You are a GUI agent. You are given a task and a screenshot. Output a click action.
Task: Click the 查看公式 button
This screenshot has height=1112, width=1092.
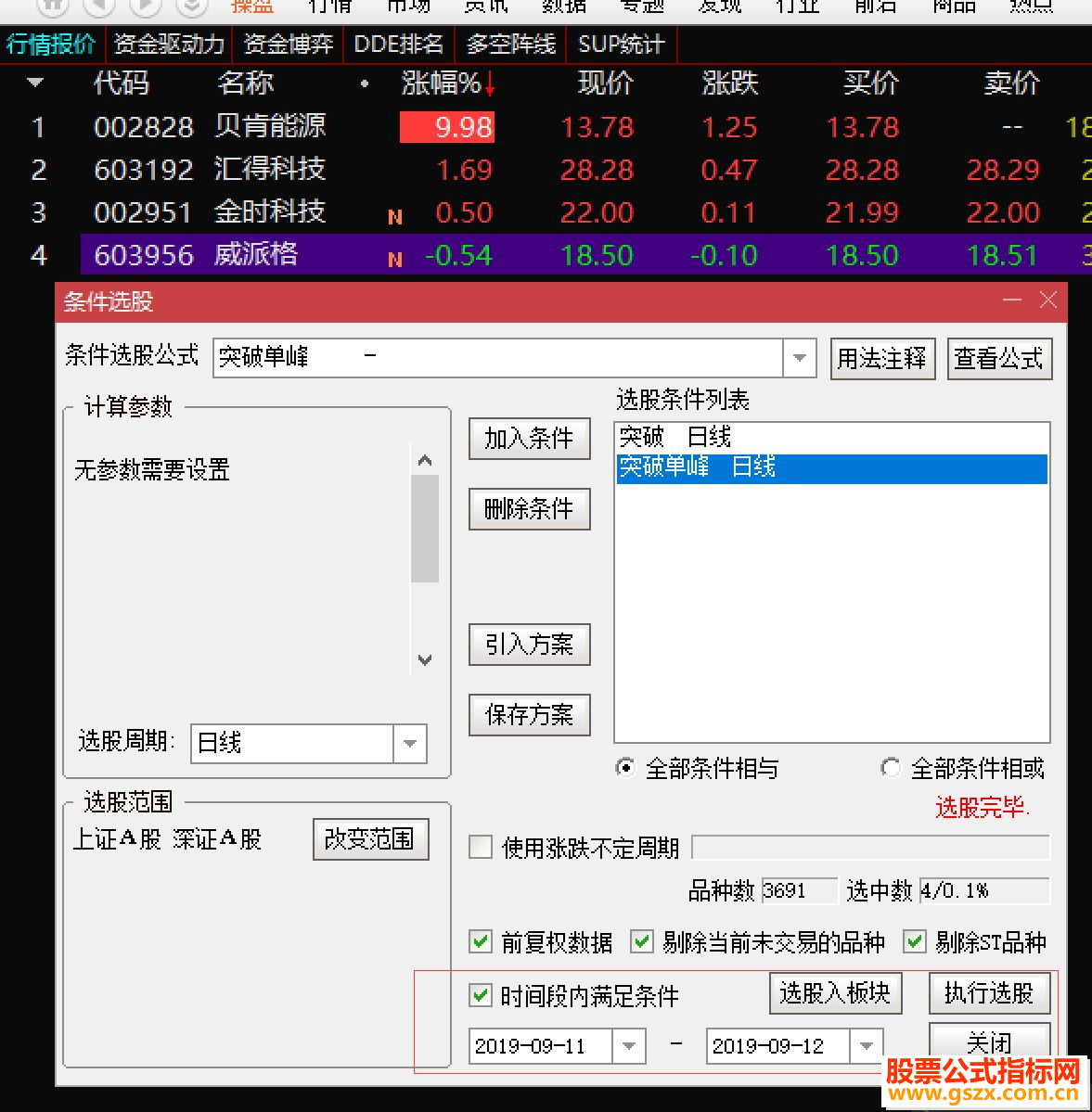pos(999,358)
